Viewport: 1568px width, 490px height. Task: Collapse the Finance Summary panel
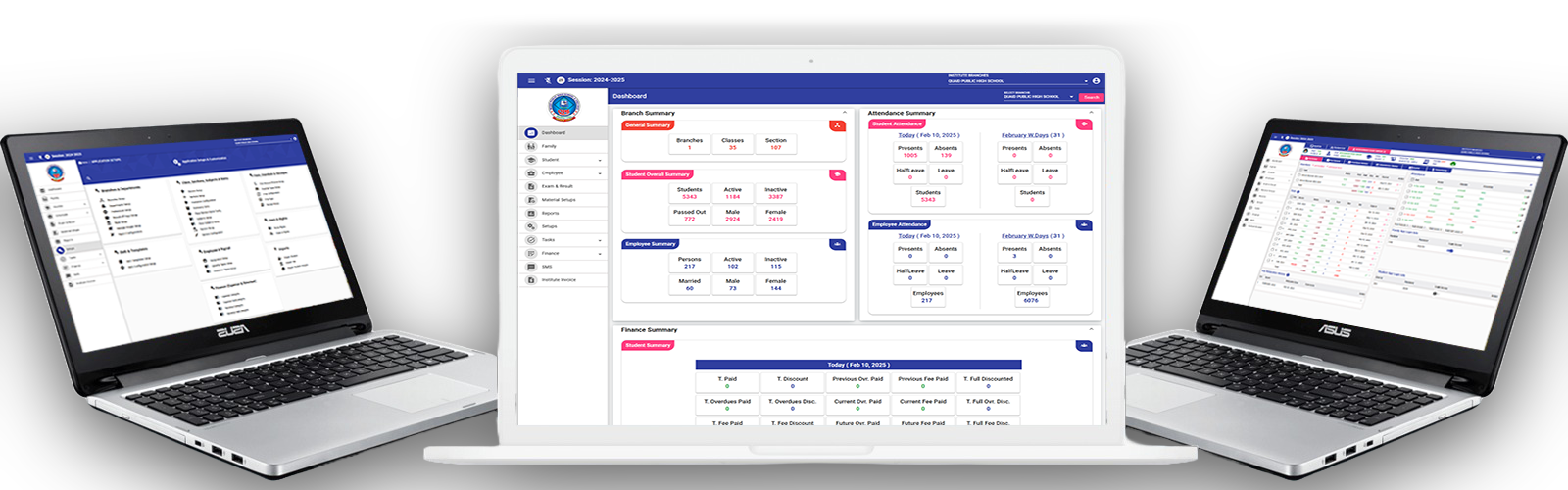[x=1091, y=330]
